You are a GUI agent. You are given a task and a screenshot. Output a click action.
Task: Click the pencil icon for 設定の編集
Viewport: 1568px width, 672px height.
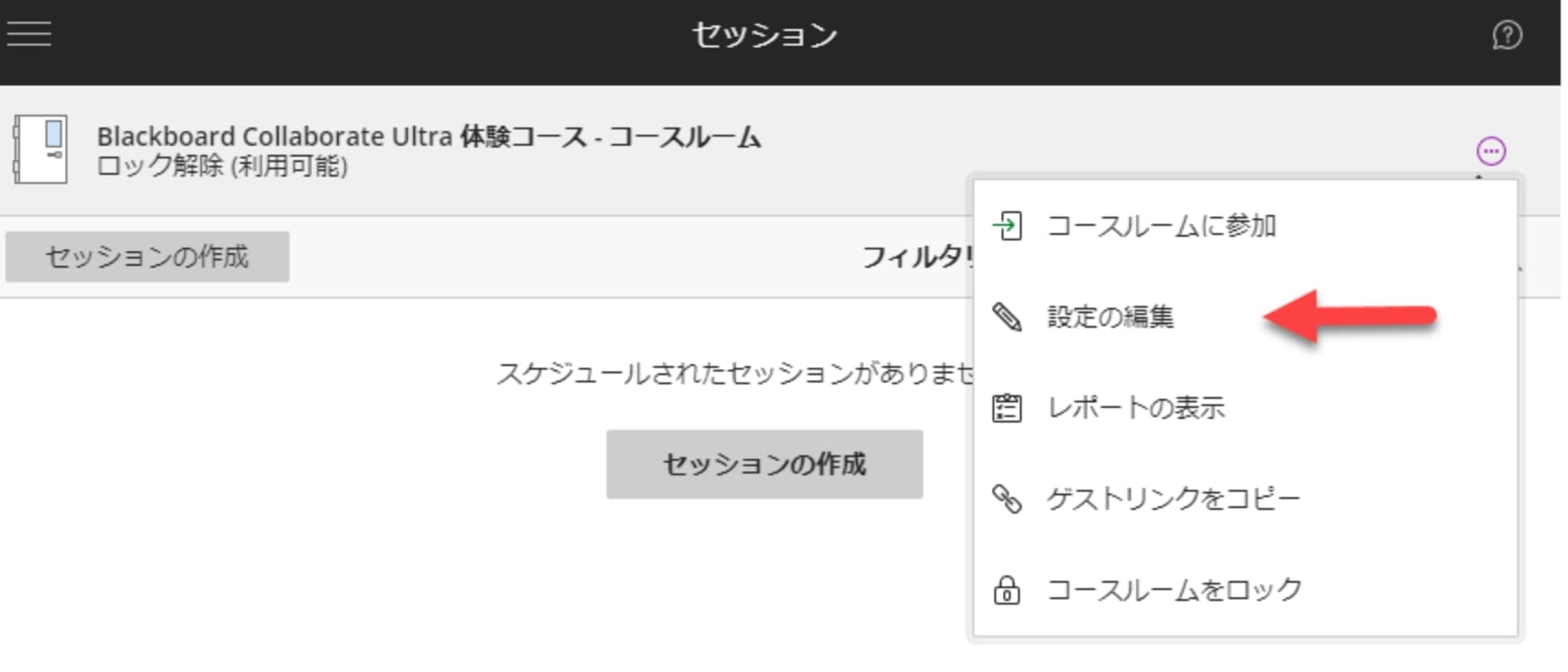tap(1006, 317)
